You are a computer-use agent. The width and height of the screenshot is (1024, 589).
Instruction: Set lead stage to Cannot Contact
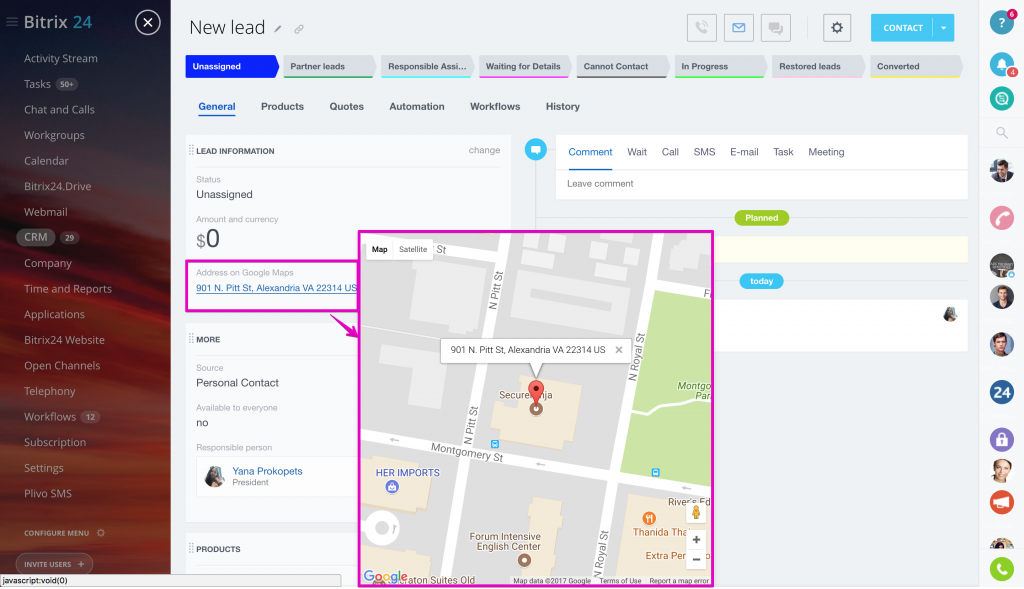tap(622, 67)
